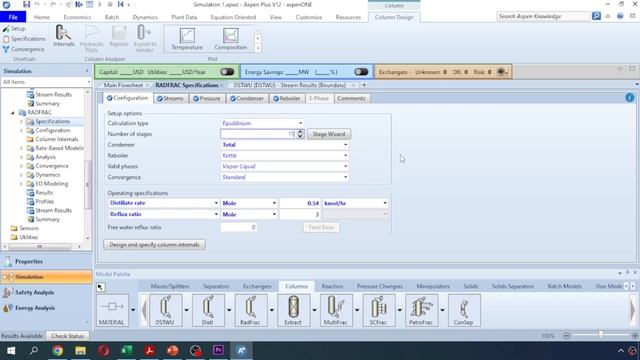640x360 pixels.
Task: Open the Condenser tab
Action: (247, 98)
